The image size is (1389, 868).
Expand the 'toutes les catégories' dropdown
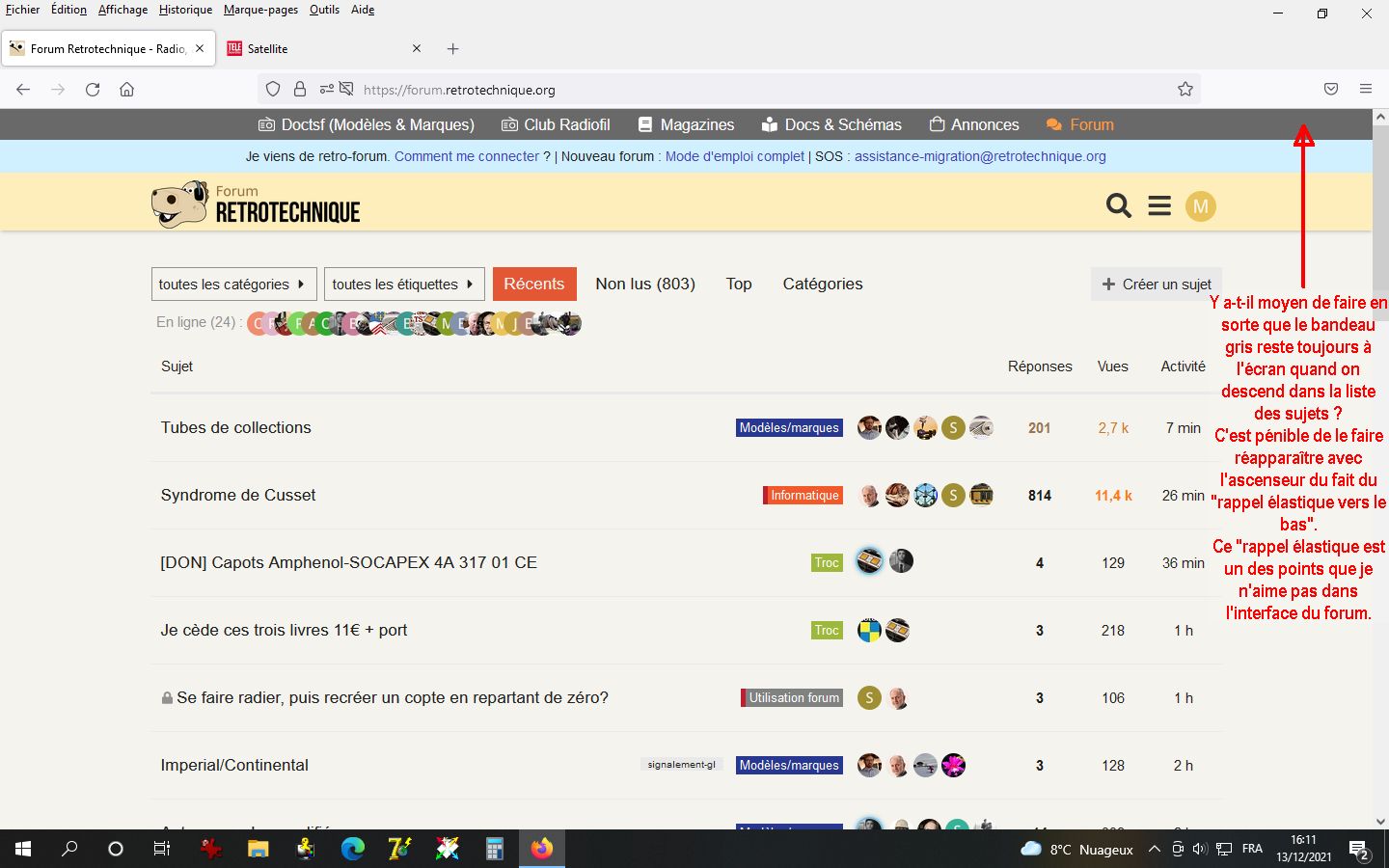pos(232,285)
